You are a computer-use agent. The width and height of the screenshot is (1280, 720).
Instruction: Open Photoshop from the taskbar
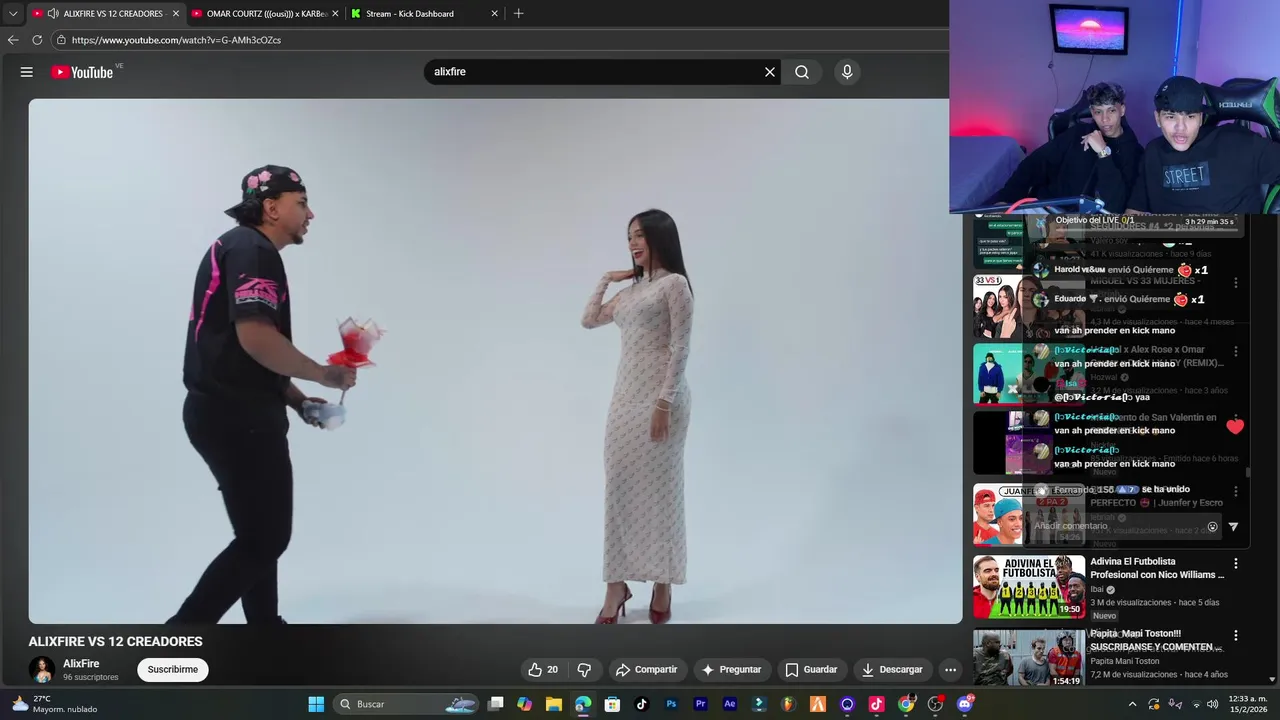point(671,704)
